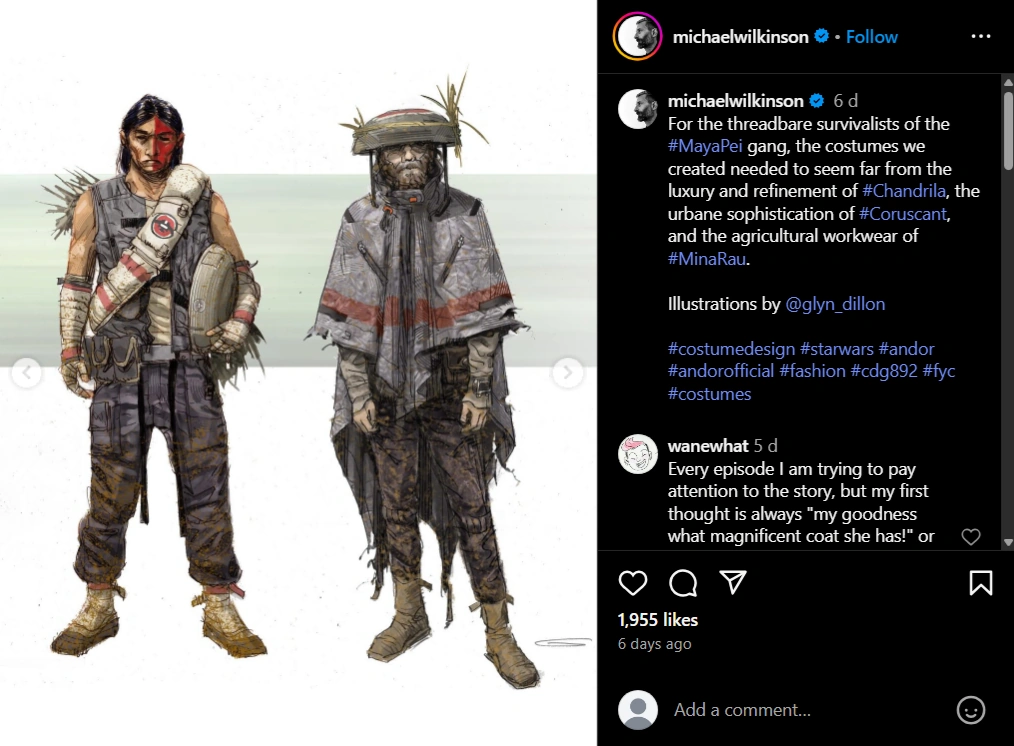
Task: Open the three-dot more options menu
Action: point(980,36)
